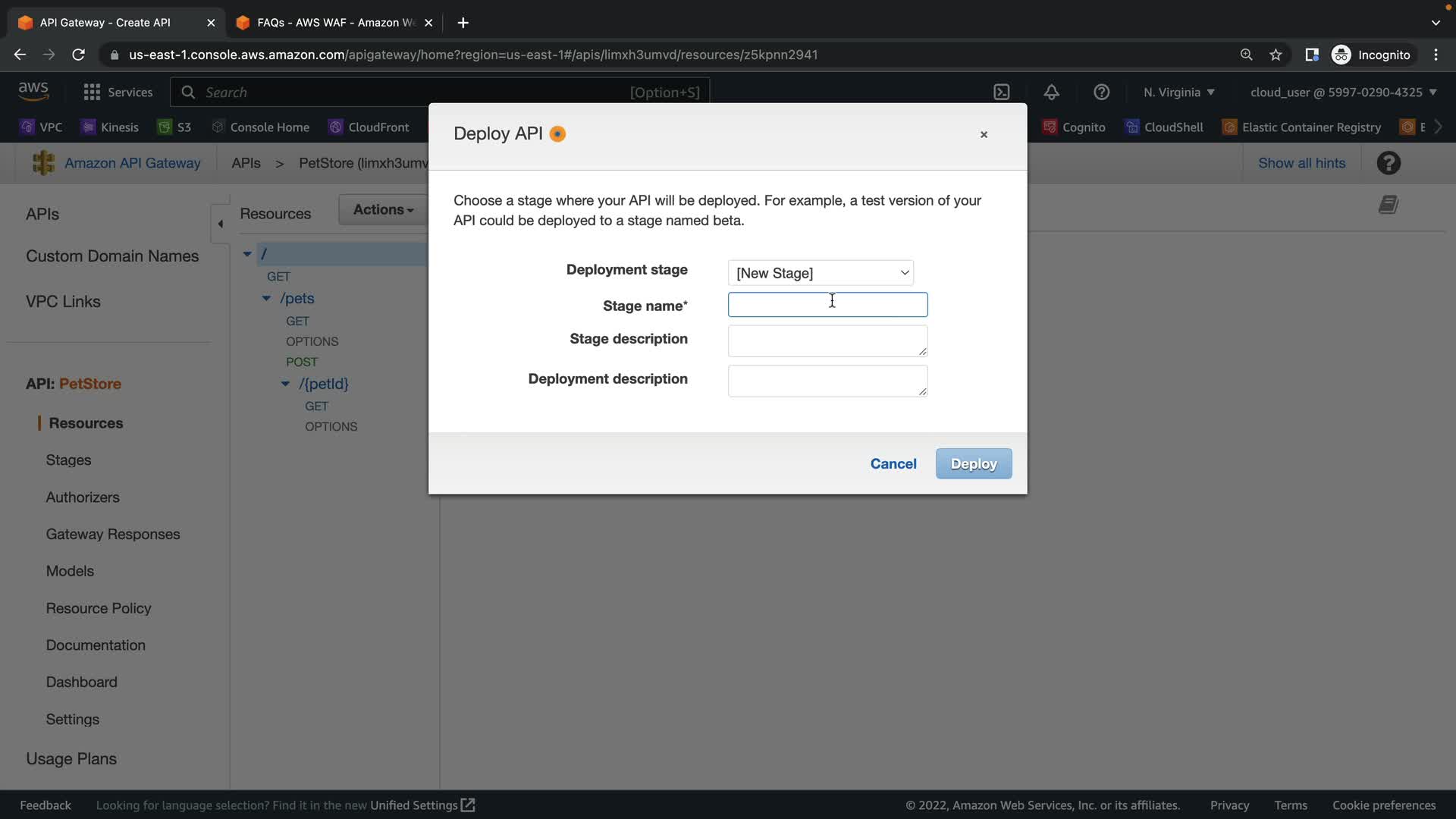Viewport: 1456px width, 819px height.
Task: Collapse the /pets resource tree node
Action: click(x=266, y=299)
